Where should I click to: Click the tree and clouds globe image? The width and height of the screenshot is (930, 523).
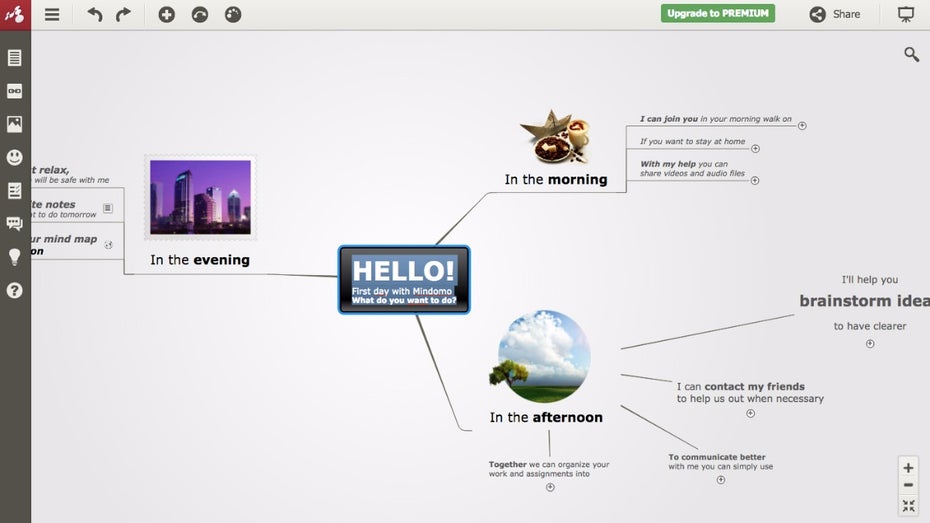[x=541, y=356]
